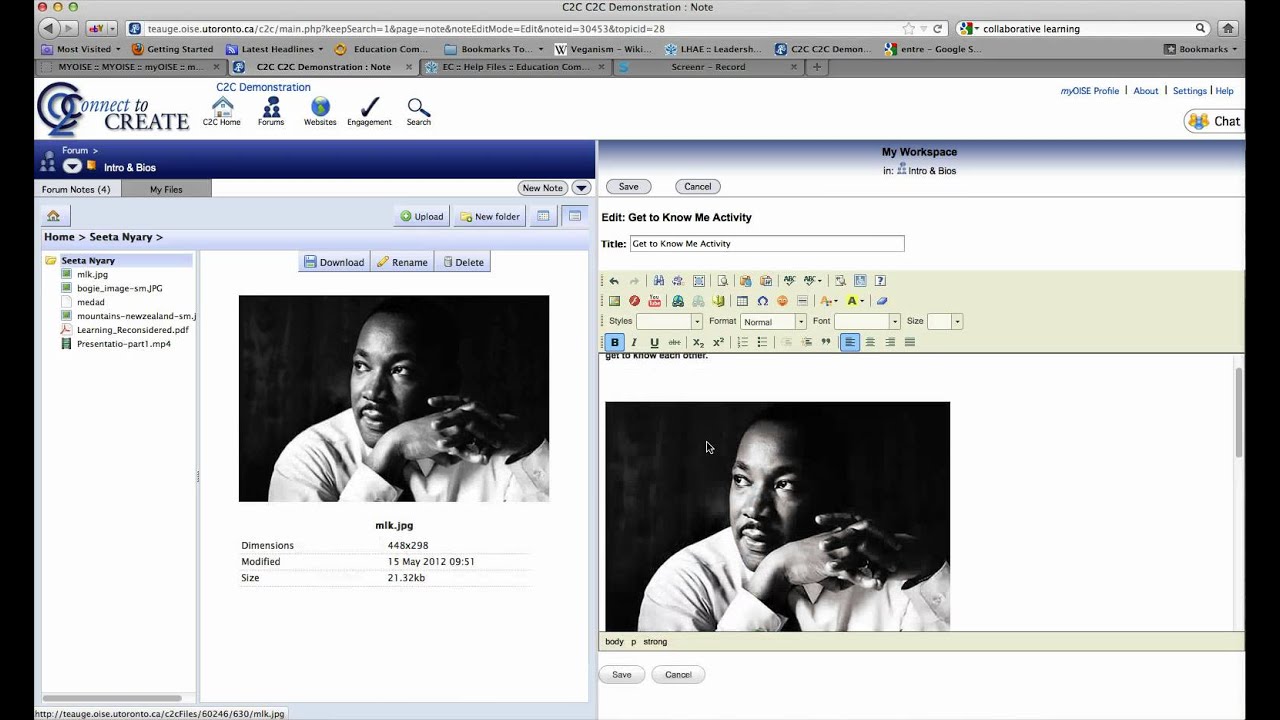This screenshot has height=720, width=1280.
Task: Click the file browser home icon button
Action: point(53,216)
